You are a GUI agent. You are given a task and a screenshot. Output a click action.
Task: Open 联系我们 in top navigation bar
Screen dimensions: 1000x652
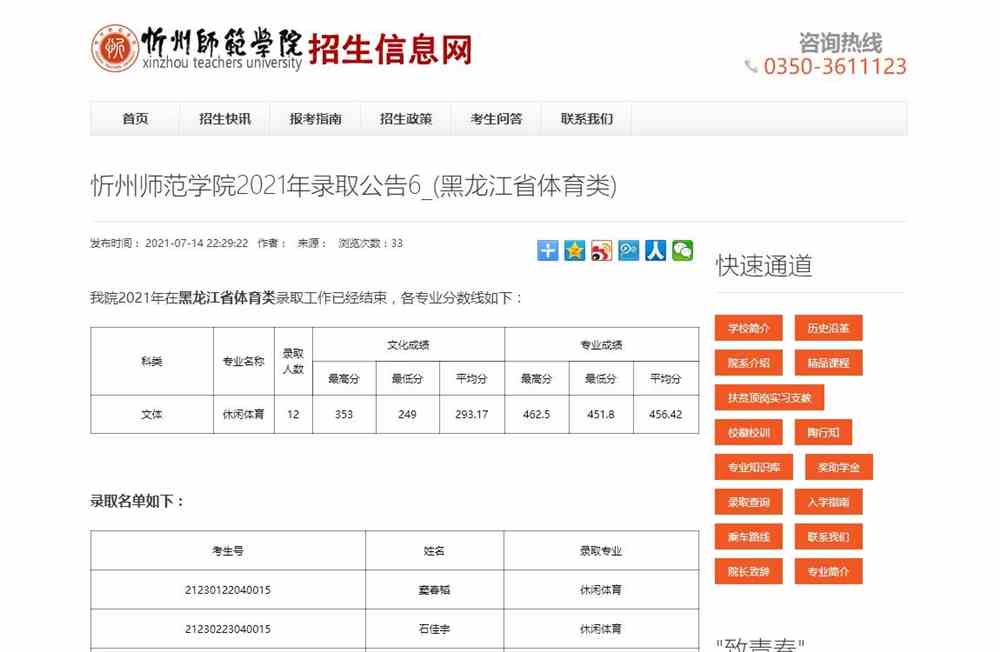(x=587, y=119)
